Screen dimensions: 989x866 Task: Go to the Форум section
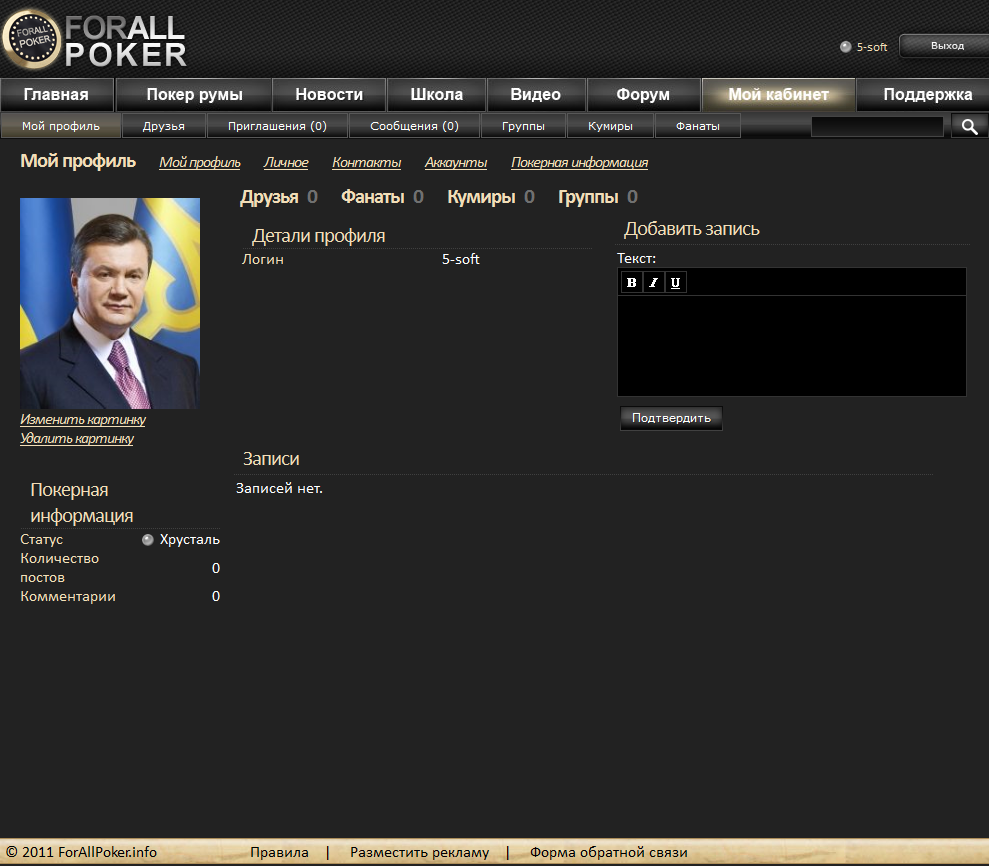pyautogui.click(x=643, y=95)
